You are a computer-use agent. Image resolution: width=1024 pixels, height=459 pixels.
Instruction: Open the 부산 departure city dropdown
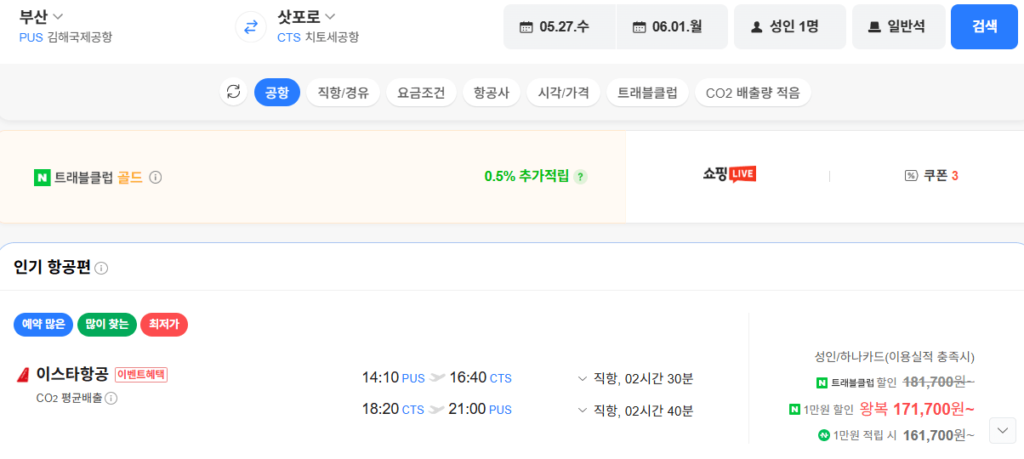pos(41,16)
